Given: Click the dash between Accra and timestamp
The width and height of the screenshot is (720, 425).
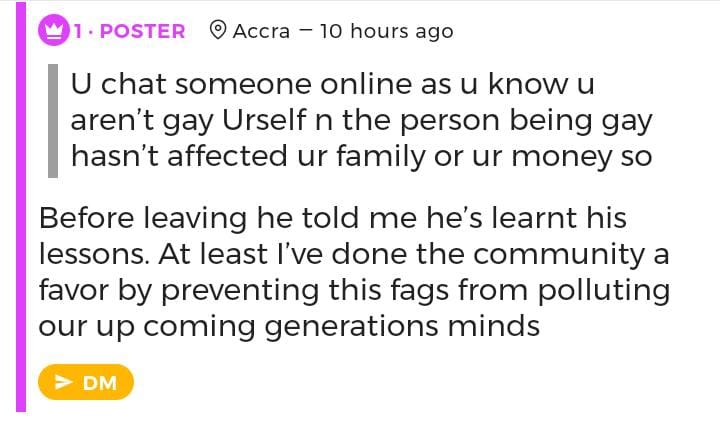Looking at the screenshot, I should click(305, 31).
